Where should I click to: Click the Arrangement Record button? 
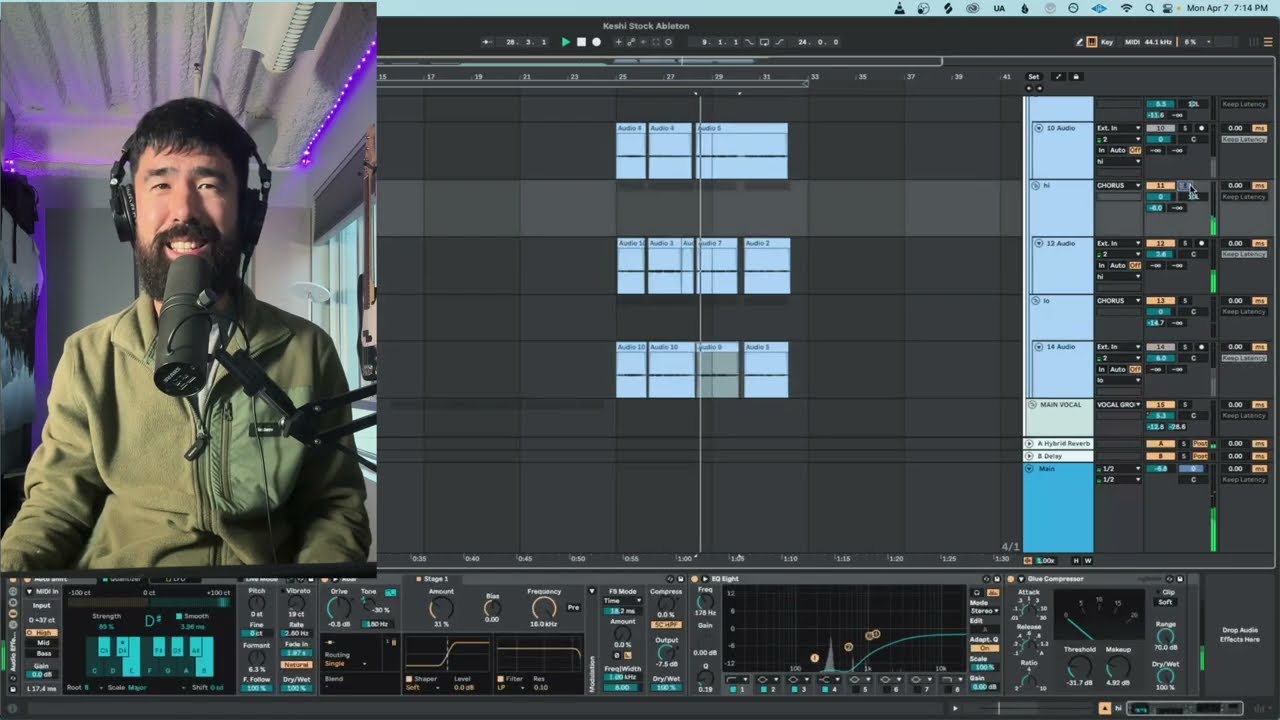[x=597, y=42]
